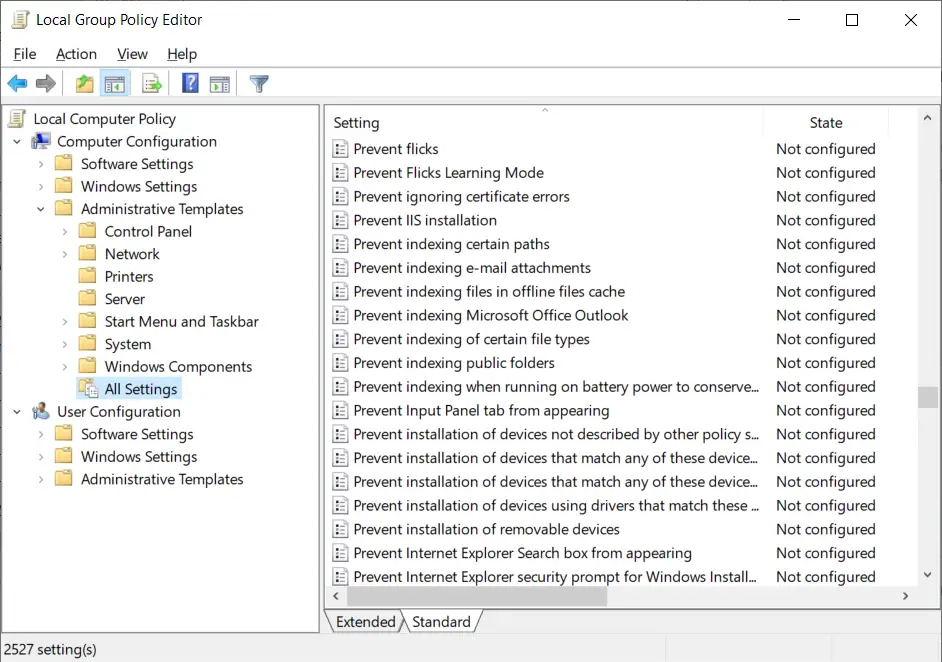Click the All Settings folder icon
The width and height of the screenshot is (942, 662).
tap(88, 389)
